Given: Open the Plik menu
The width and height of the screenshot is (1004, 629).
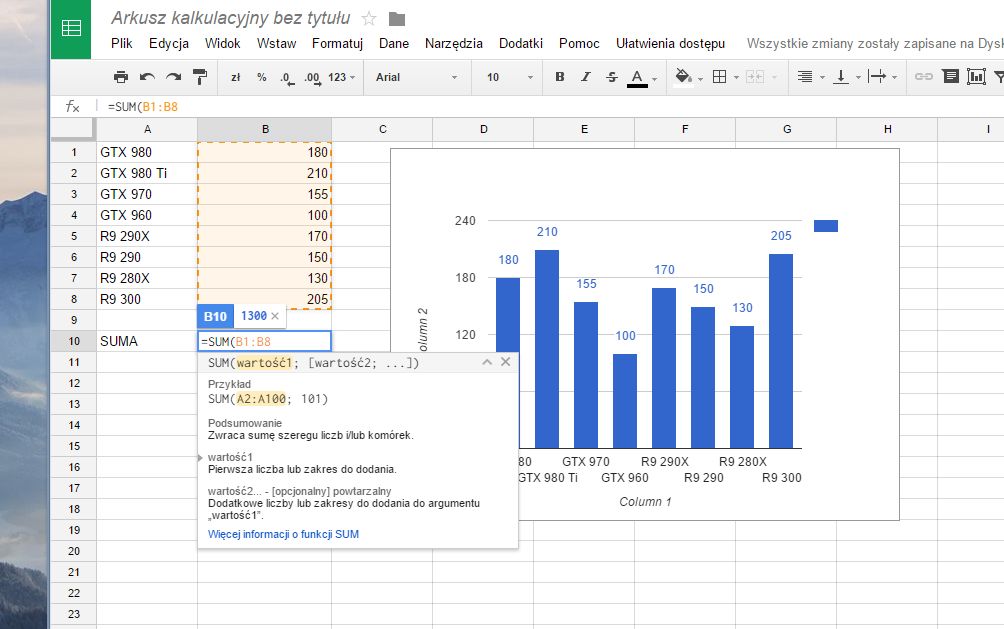Looking at the screenshot, I should tap(122, 43).
